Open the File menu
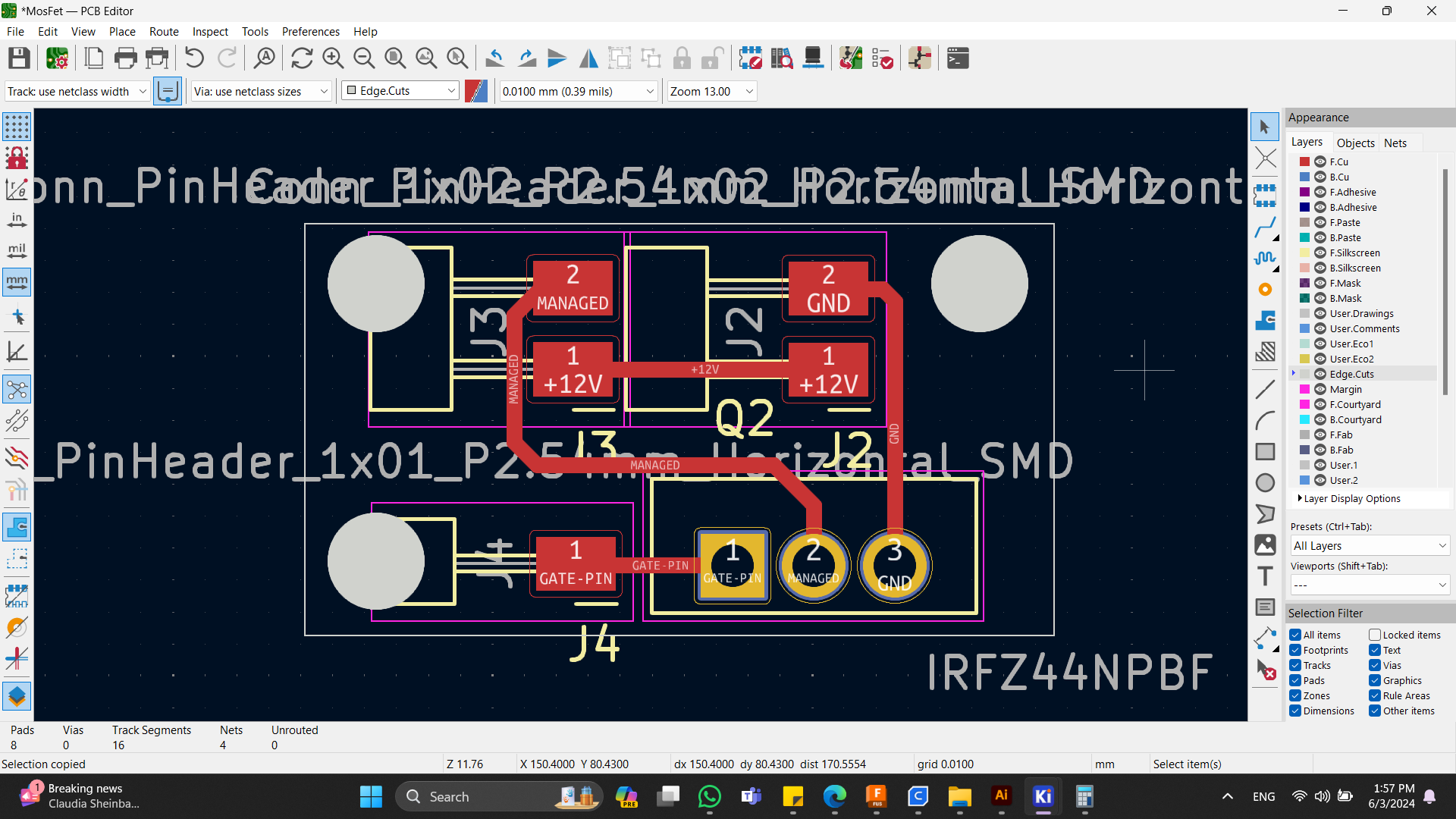The width and height of the screenshot is (1456, 819). 15,31
